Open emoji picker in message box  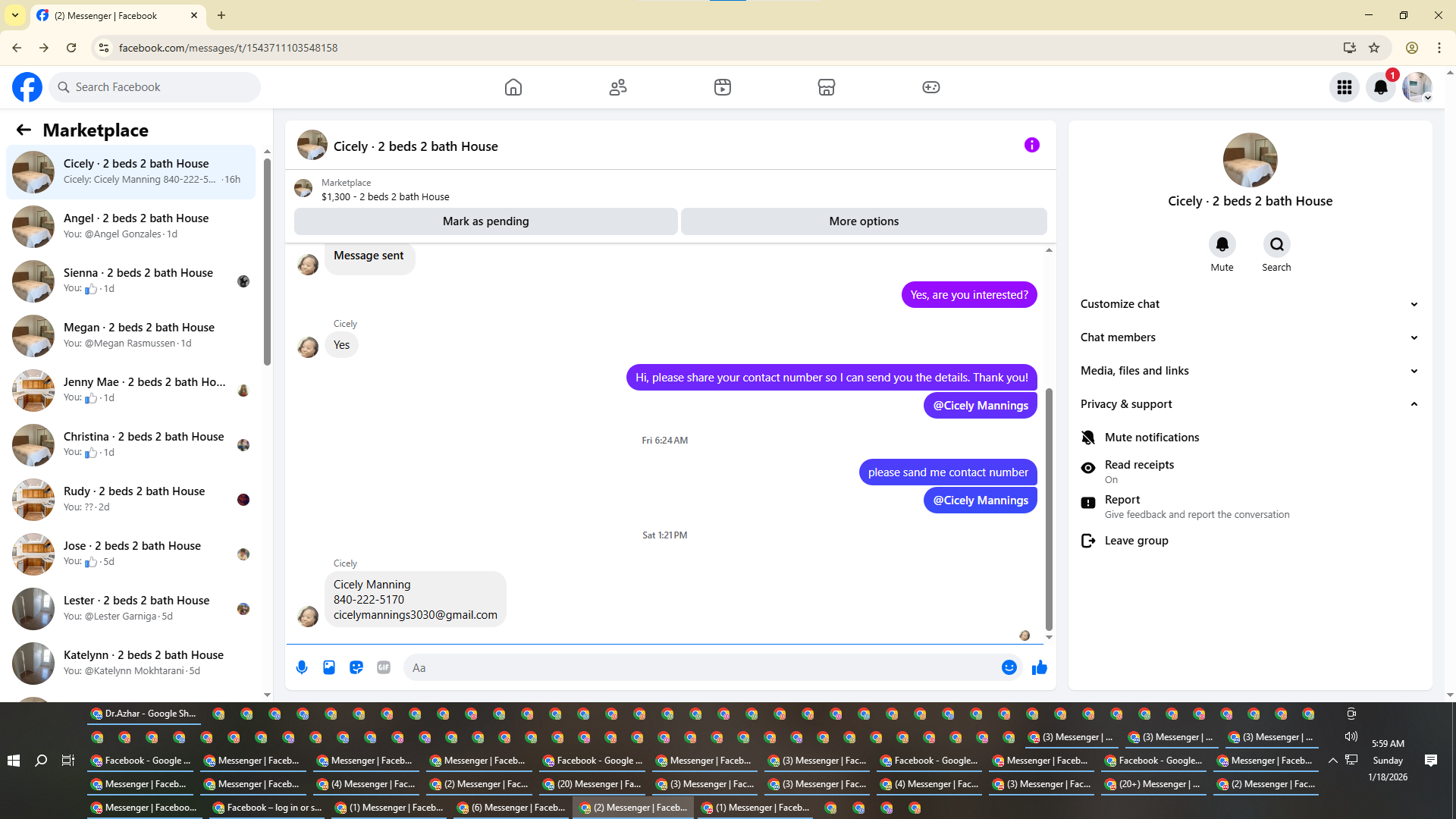[1009, 667]
